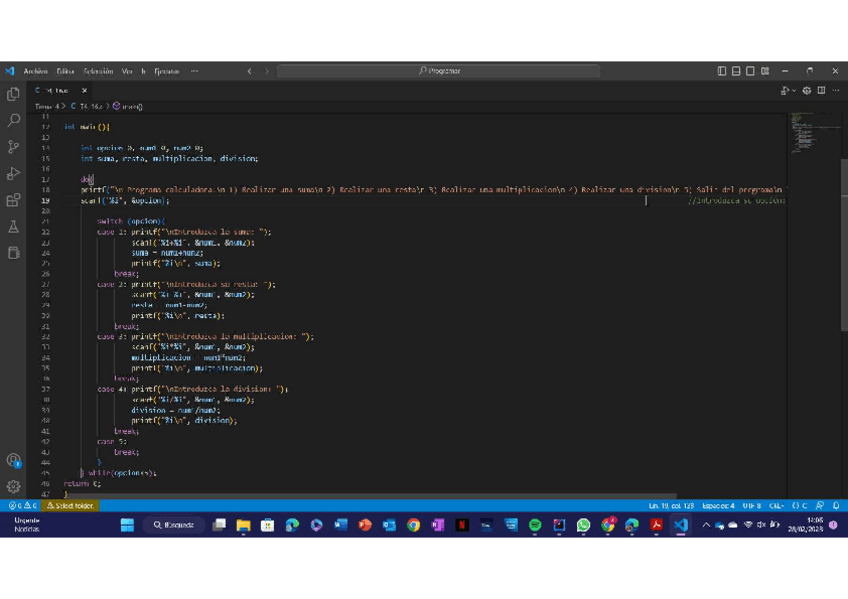Open the Extensions view
Image resolution: width=848 pixels, height=599 pixels.
pyautogui.click(x=14, y=200)
